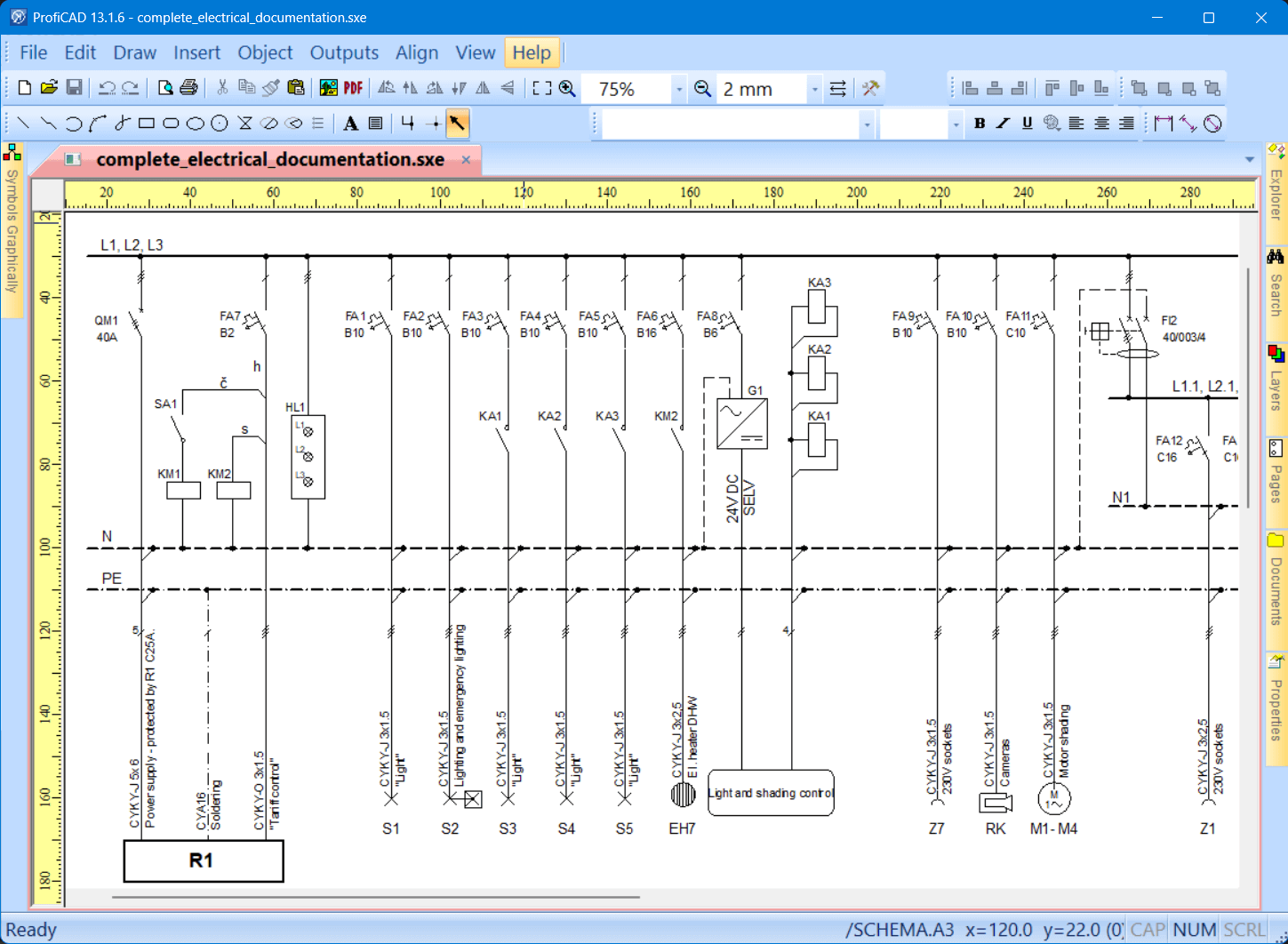Open the 2 mm grid size dropdown
The image size is (1288, 944).
coord(814,89)
